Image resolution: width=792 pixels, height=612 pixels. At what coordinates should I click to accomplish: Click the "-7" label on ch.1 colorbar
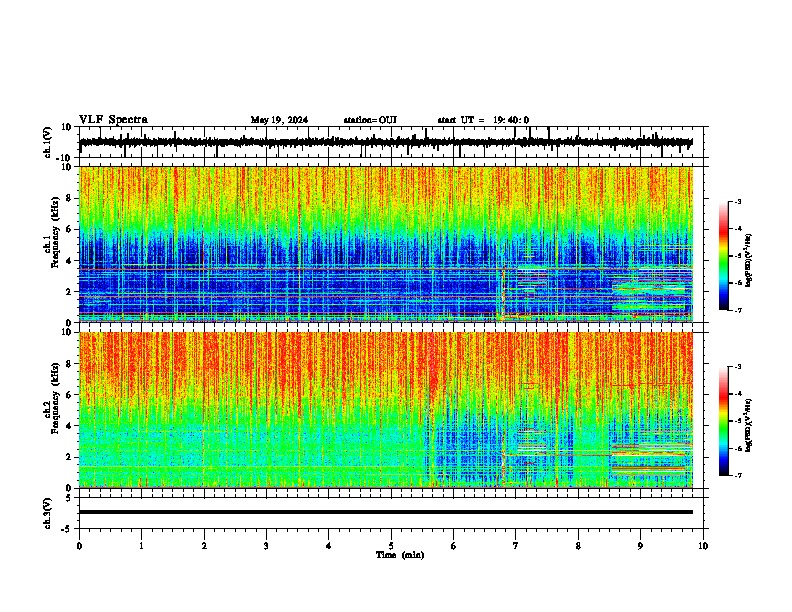(x=738, y=310)
